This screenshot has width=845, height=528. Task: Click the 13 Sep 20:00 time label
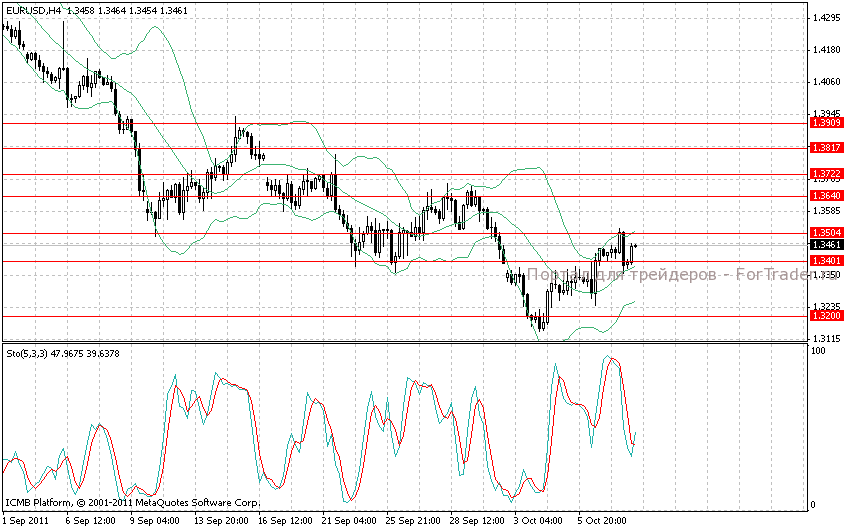pyautogui.click(x=220, y=520)
